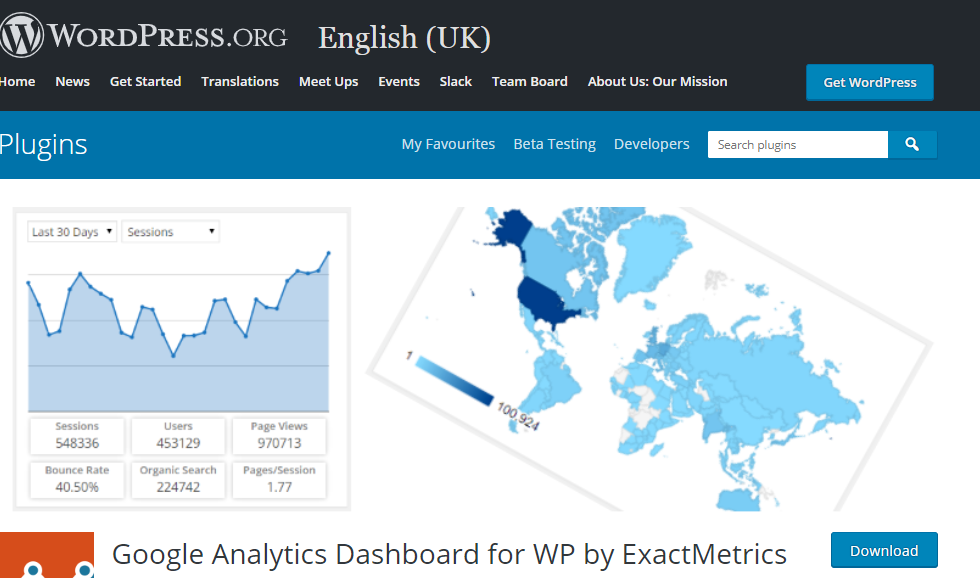Screen dimensions: 980x578
Task: Click the WordPress.org logo icon
Action: pyautogui.click(x=20, y=36)
